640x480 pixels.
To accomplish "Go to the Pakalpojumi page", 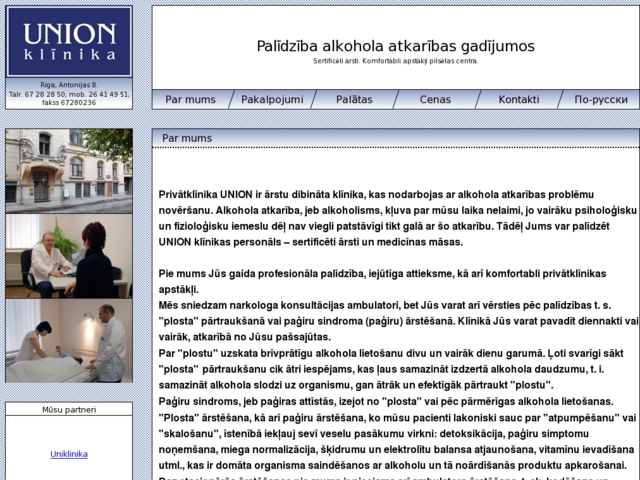I will [273, 100].
